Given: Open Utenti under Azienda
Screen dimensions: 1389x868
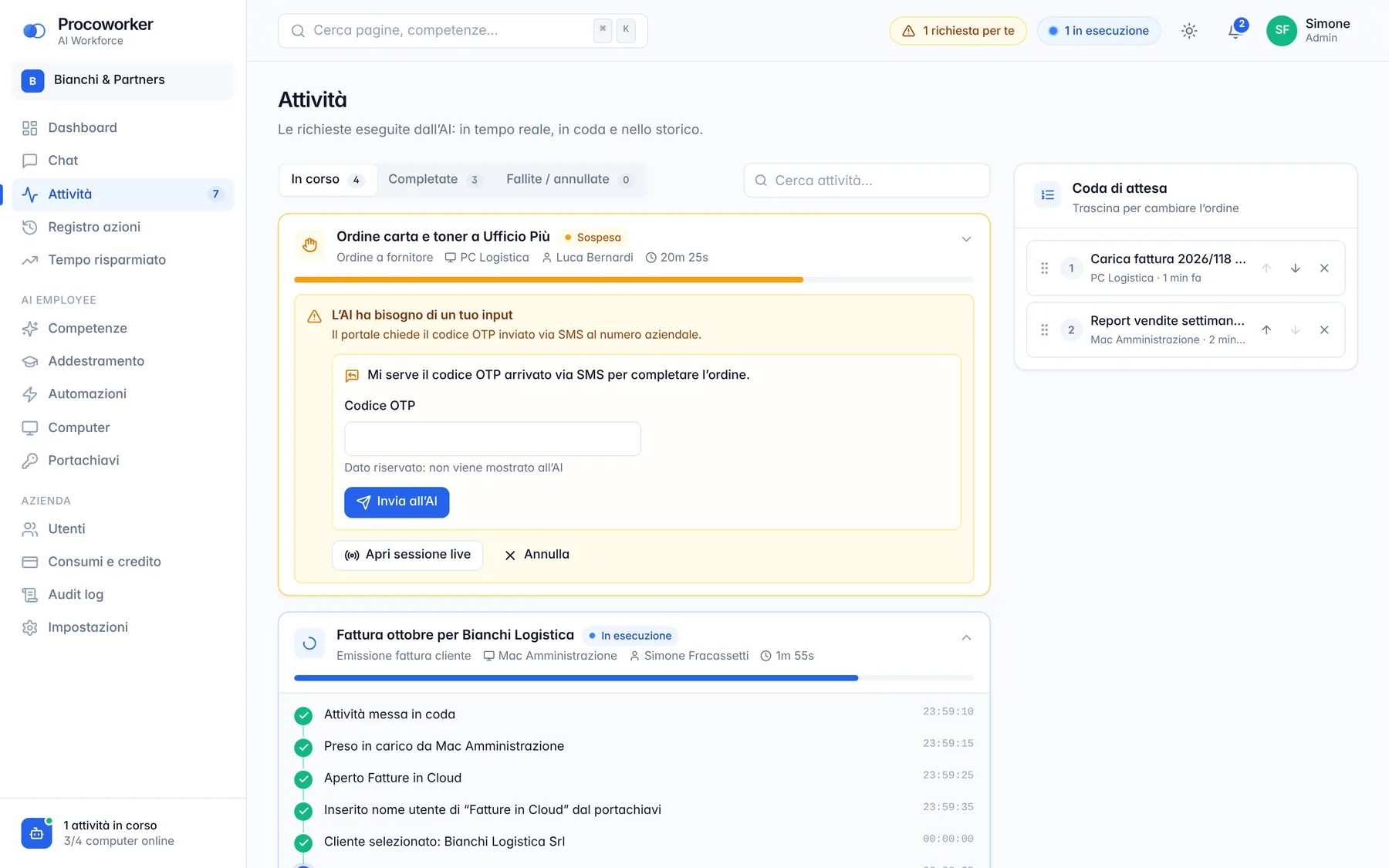Looking at the screenshot, I should [x=123, y=529].
